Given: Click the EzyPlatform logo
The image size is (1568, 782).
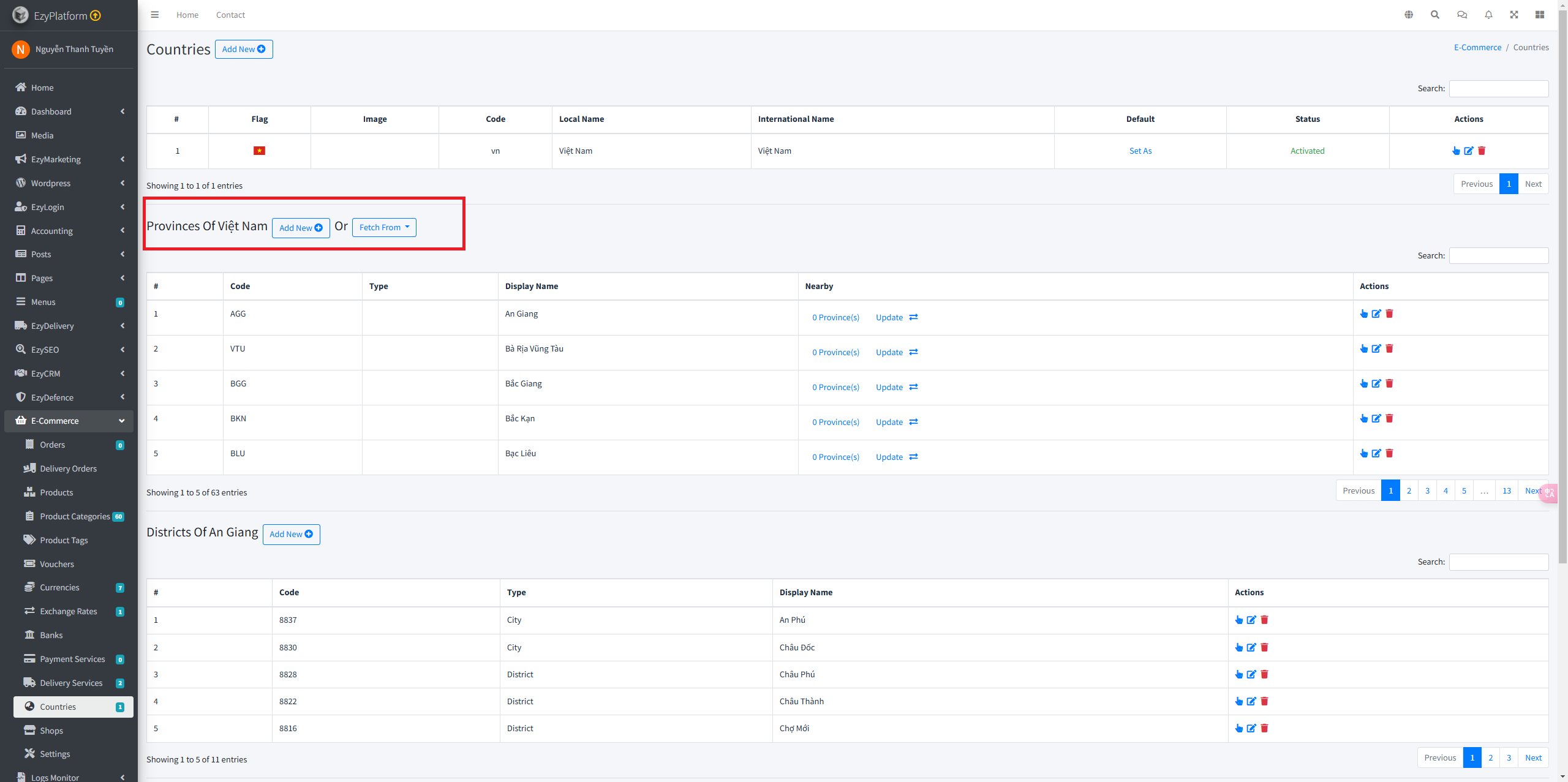Looking at the screenshot, I should 20,15.
